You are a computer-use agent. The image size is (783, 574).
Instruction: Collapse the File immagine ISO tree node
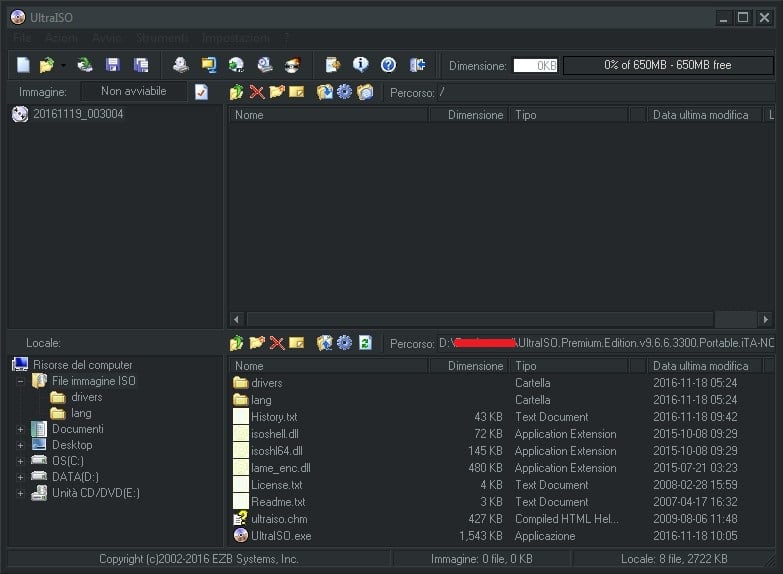(x=20, y=381)
